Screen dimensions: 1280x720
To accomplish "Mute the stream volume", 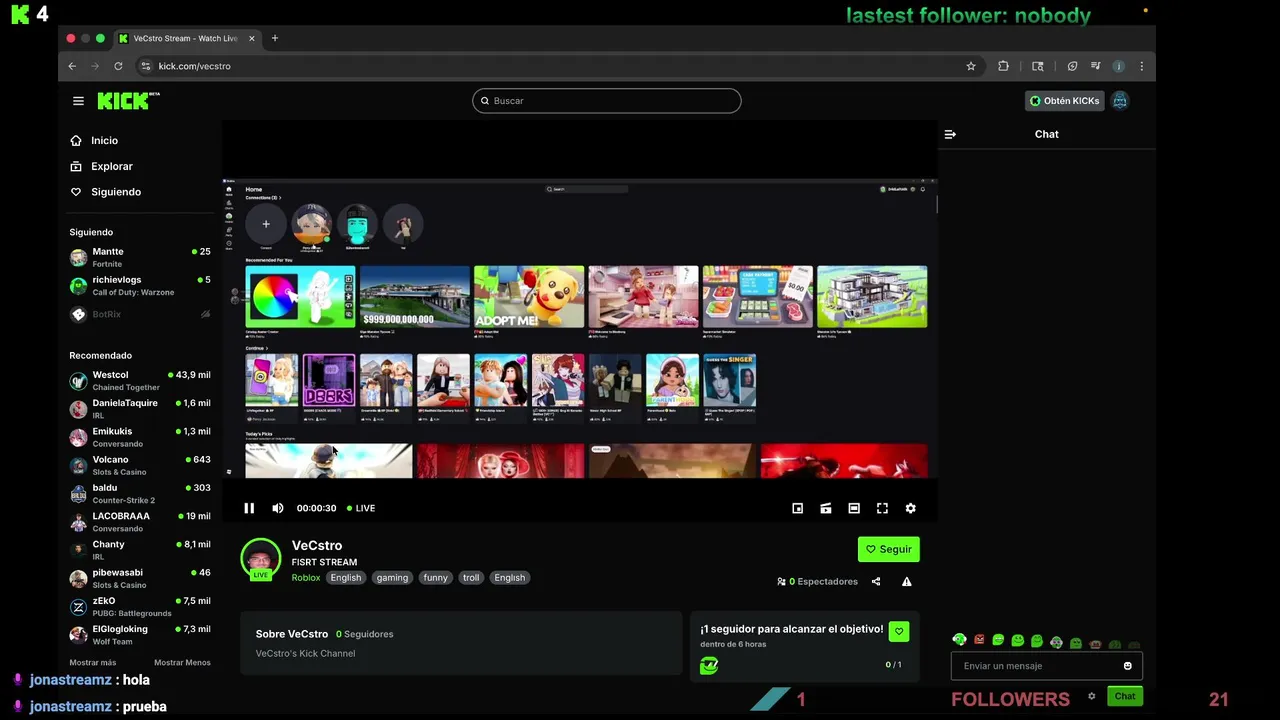I will tap(278, 508).
